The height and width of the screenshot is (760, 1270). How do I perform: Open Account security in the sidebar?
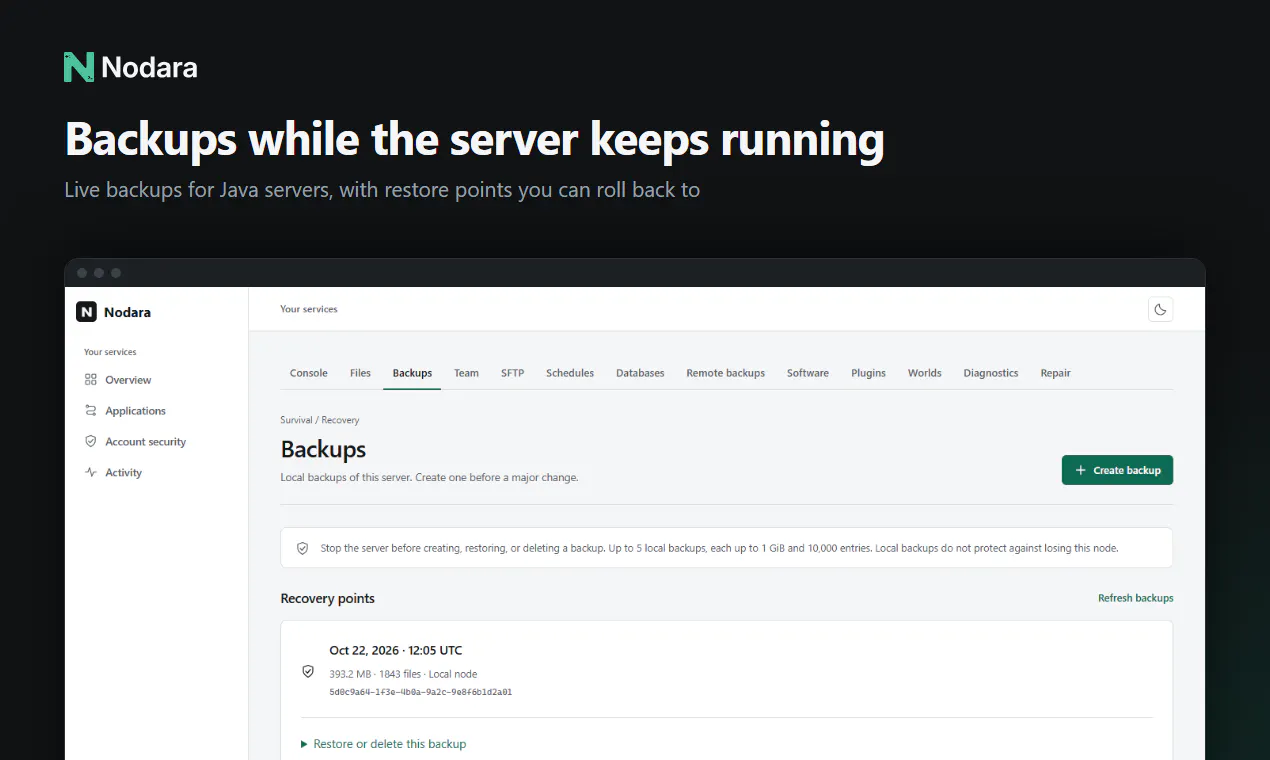click(x=145, y=442)
